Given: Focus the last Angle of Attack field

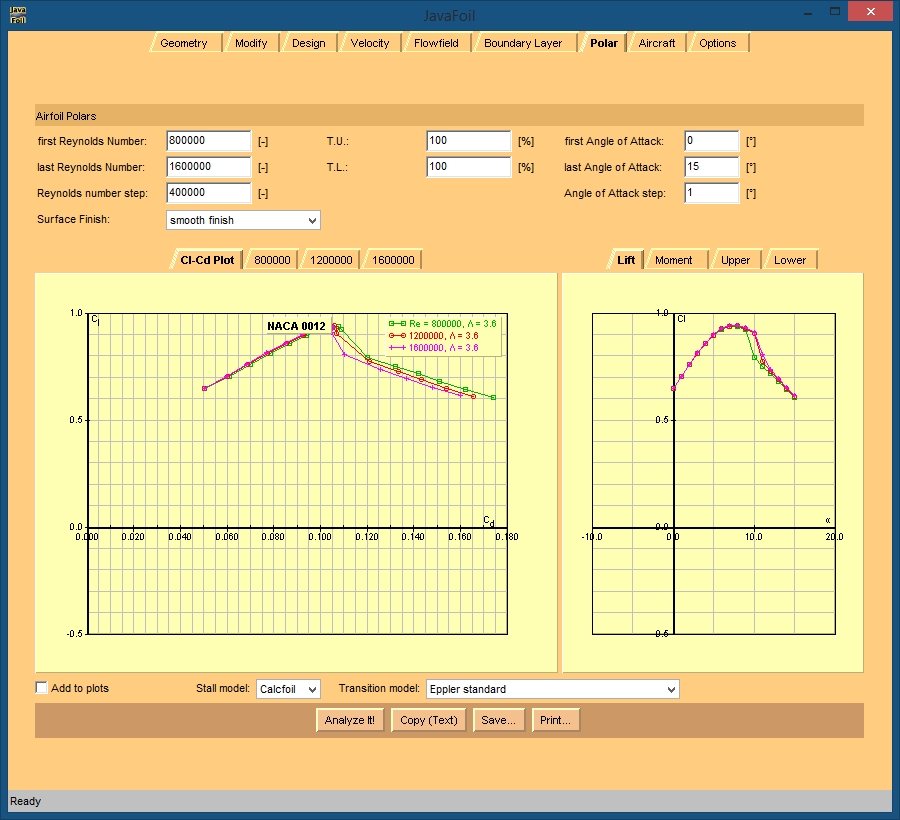Looking at the screenshot, I should click(x=712, y=167).
